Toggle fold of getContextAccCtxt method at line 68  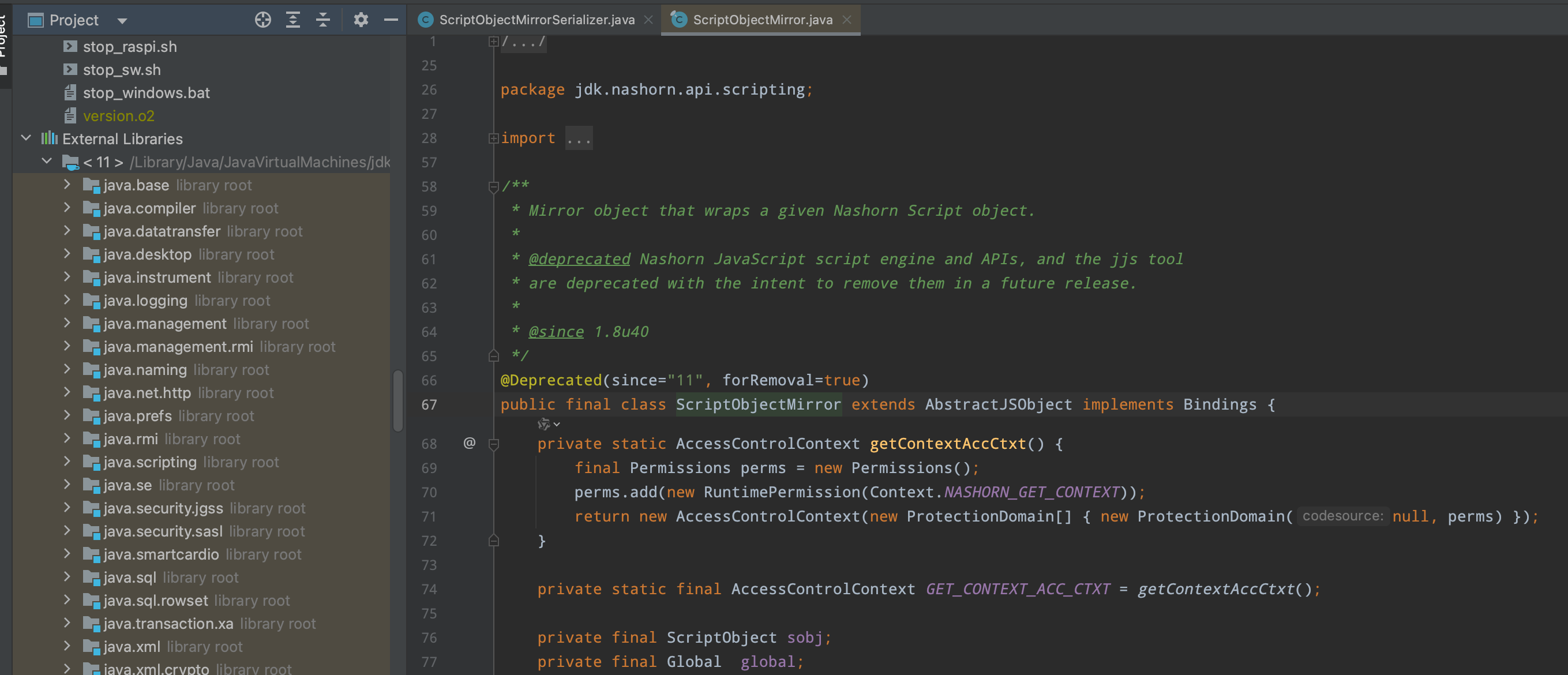(x=494, y=444)
